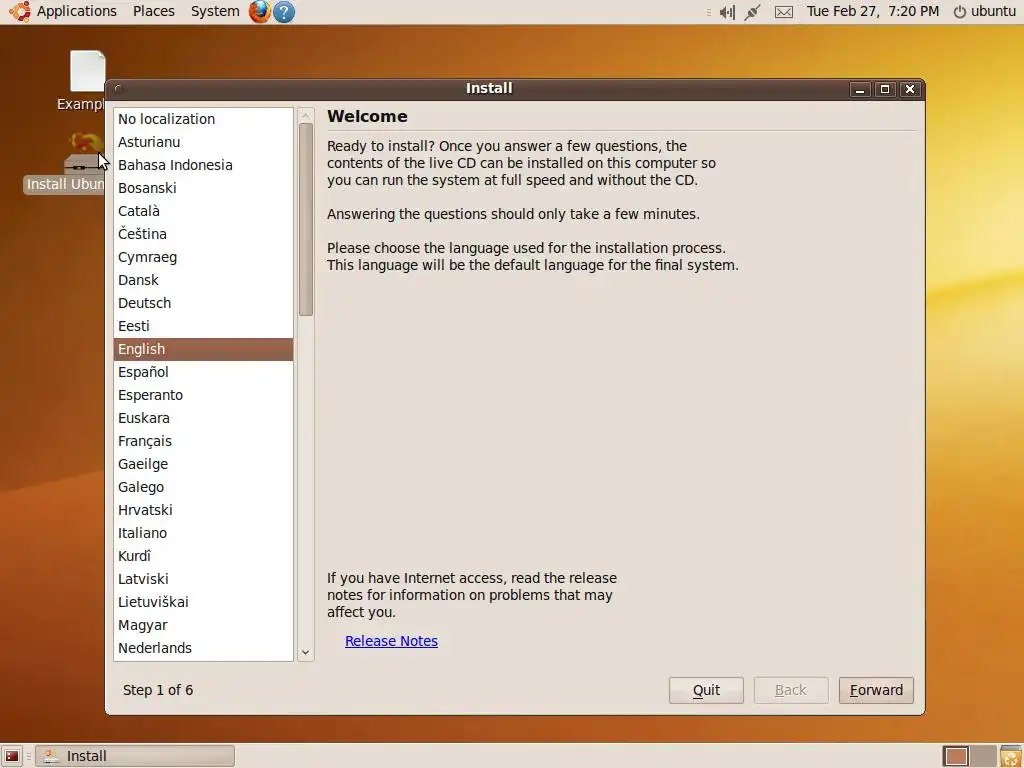Close the Install window
Screen dimensions: 1024x768
[910, 89]
